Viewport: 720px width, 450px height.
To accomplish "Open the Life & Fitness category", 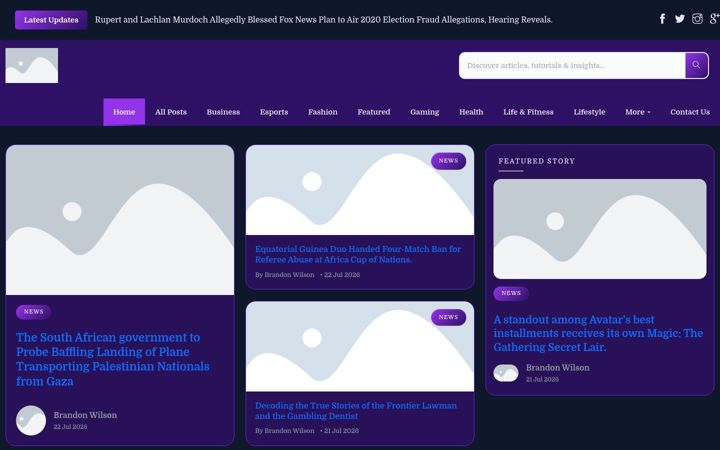I will tap(528, 112).
